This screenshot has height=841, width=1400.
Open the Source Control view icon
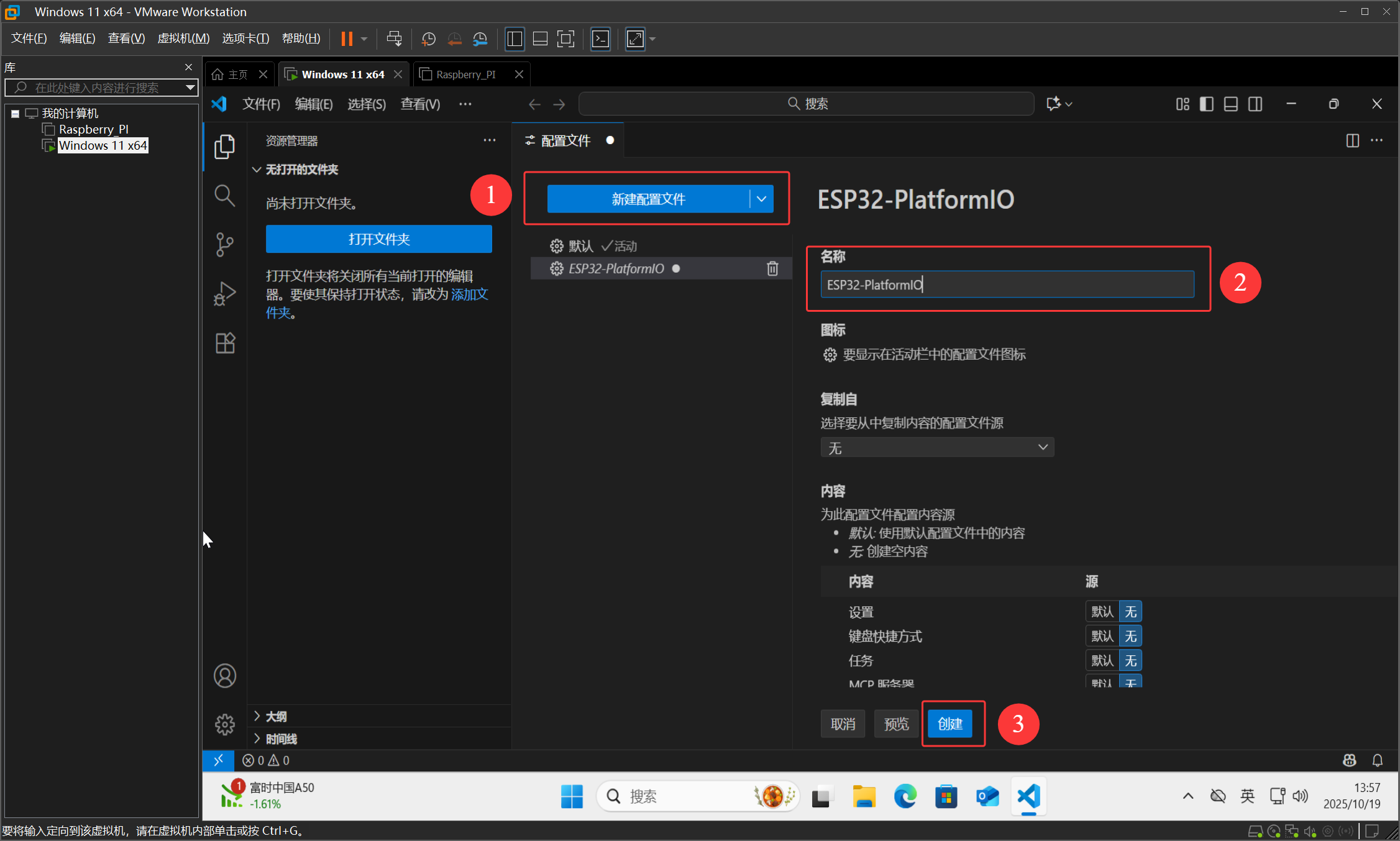(x=224, y=245)
